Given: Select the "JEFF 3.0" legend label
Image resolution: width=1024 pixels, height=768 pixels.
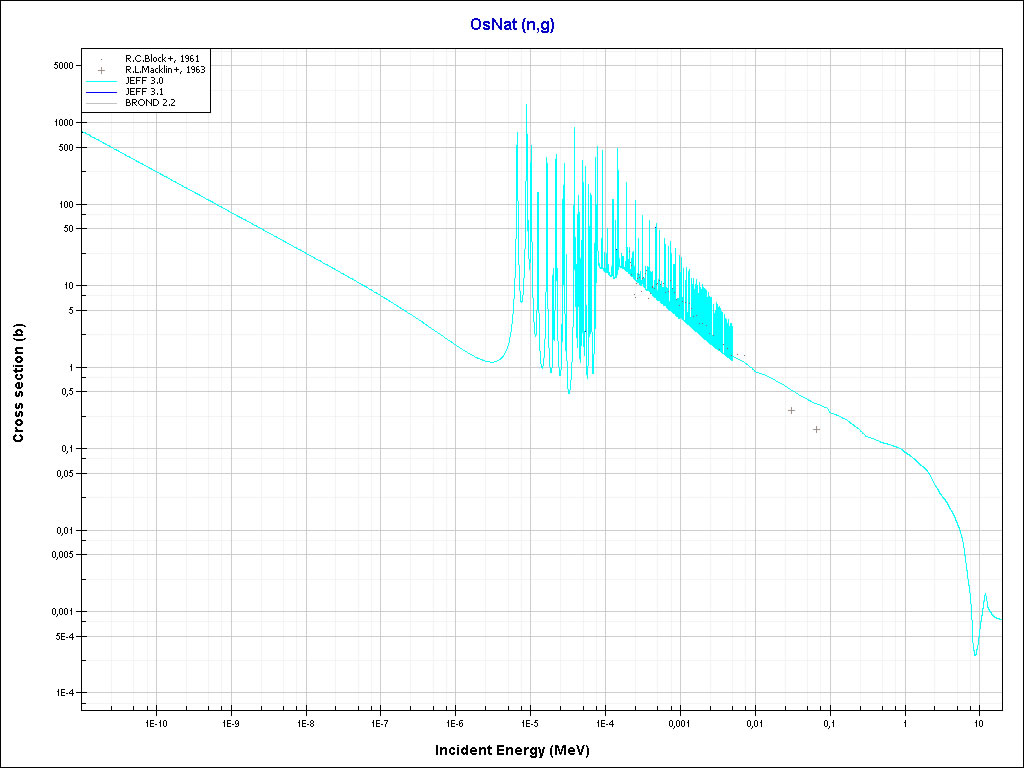Looking at the screenshot, I should (x=144, y=81).
